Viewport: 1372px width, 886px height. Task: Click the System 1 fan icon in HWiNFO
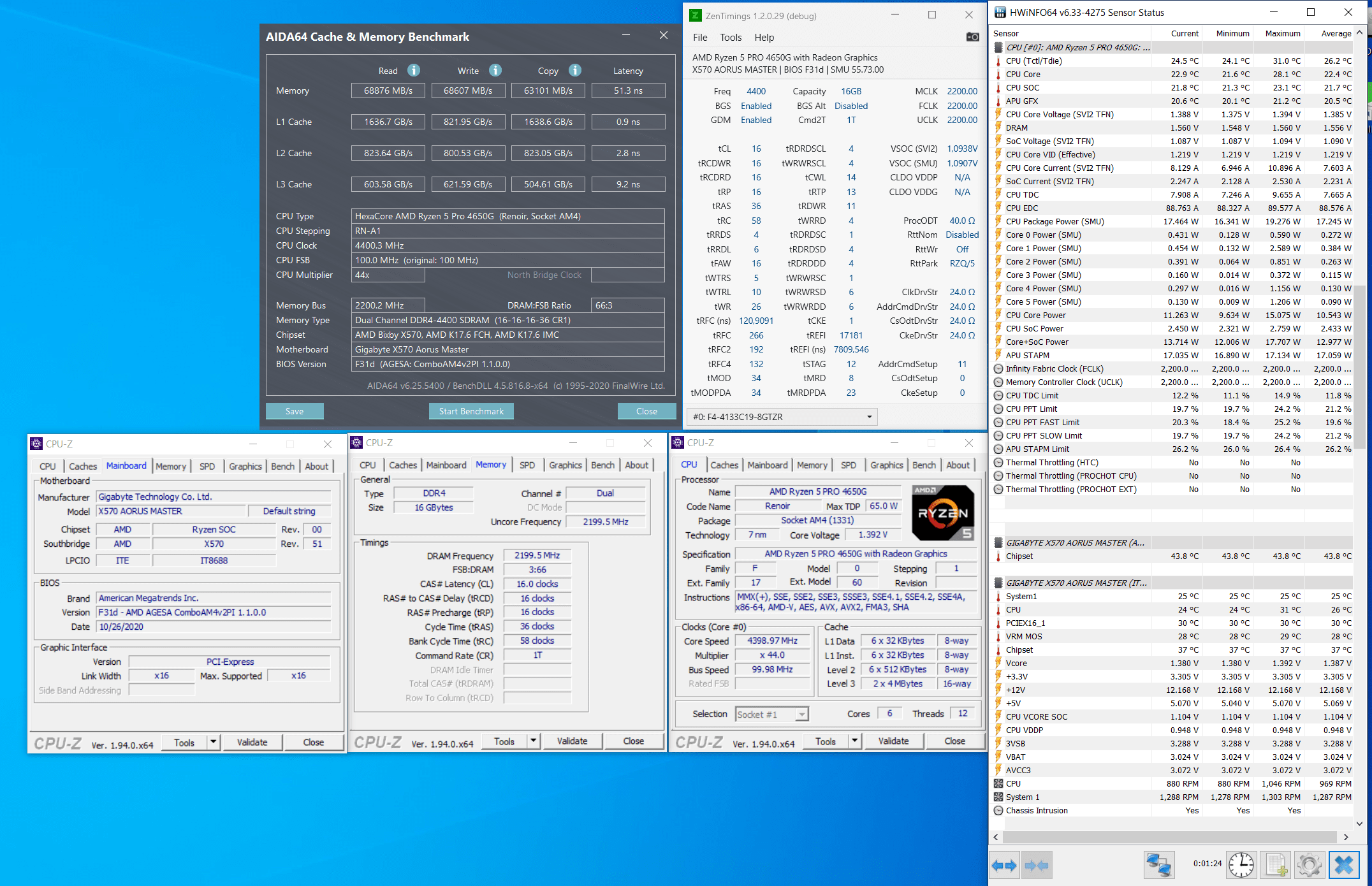tap(998, 797)
